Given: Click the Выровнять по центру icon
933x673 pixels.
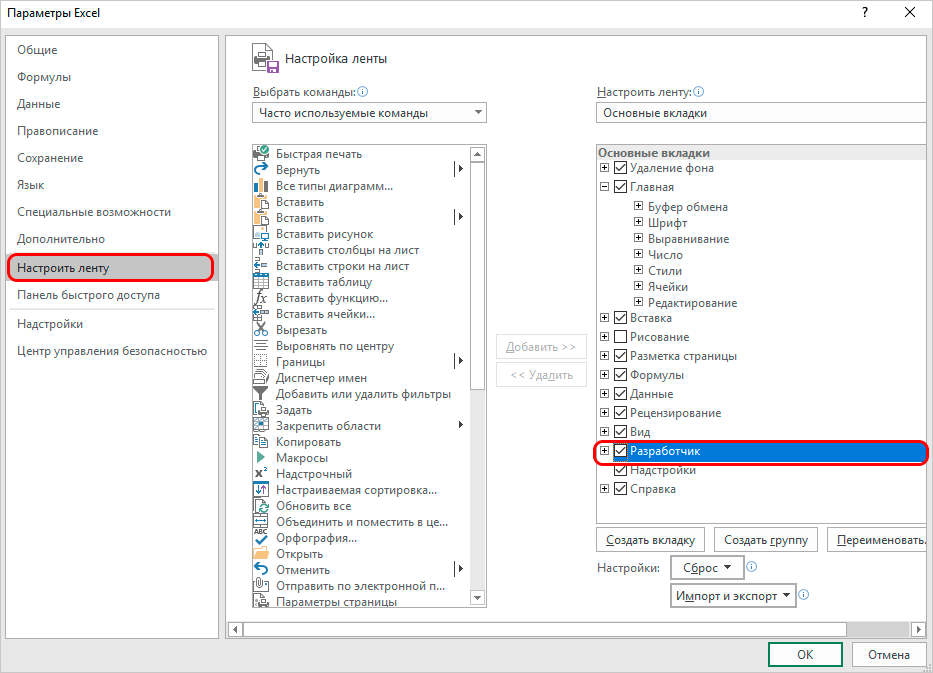Looking at the screenshot, I should click(261, 346).
